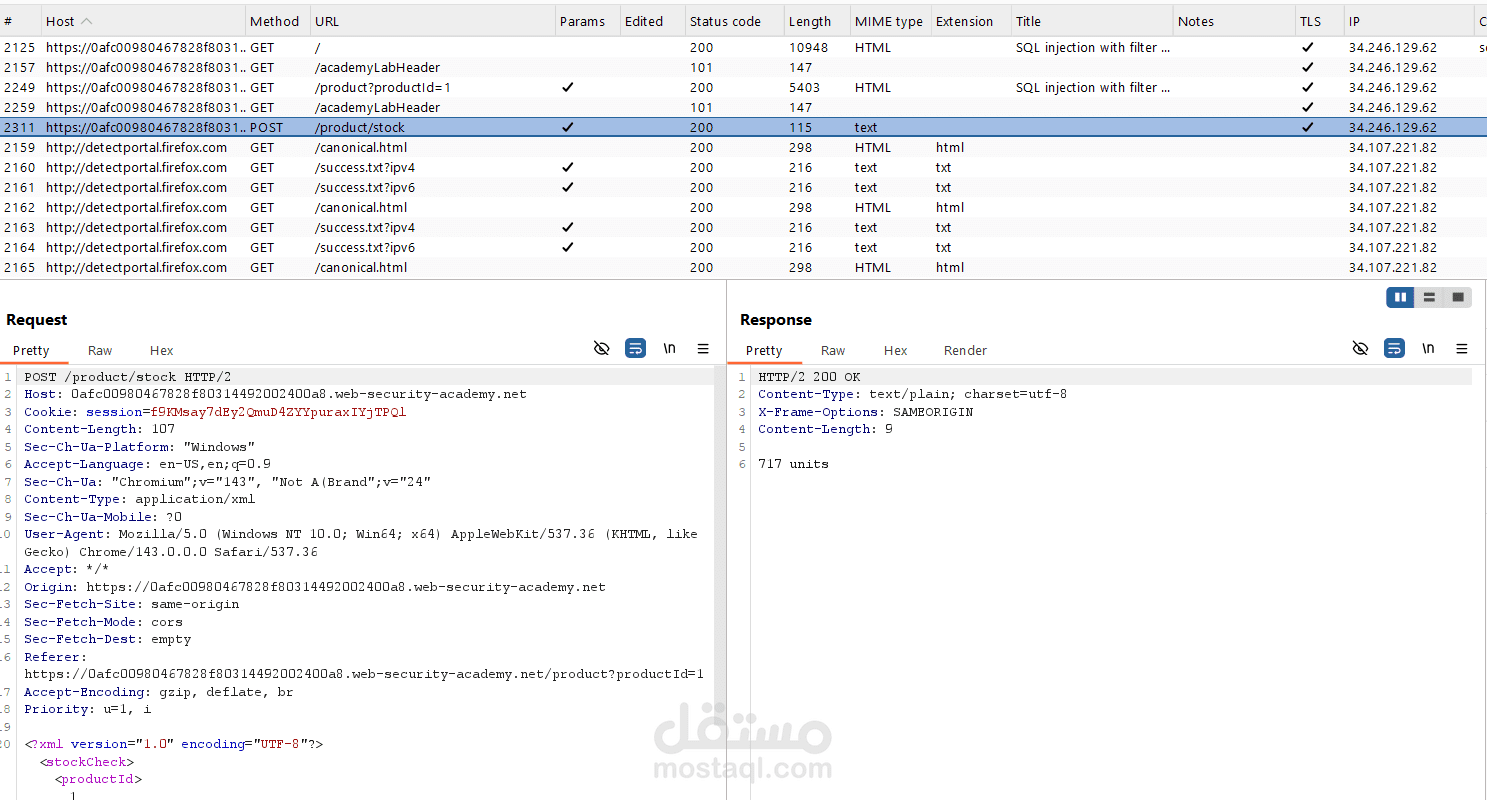Open Request Raw tab
Image resolution: width=1487 pixels, height=800 pixels.
[100, 350]
